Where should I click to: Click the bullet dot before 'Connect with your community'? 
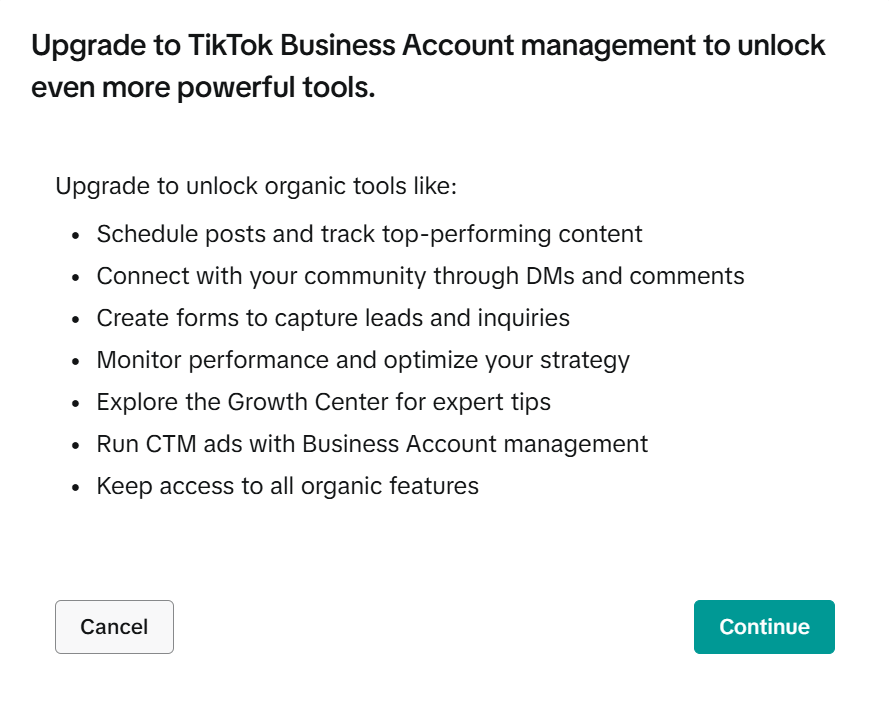76,278
